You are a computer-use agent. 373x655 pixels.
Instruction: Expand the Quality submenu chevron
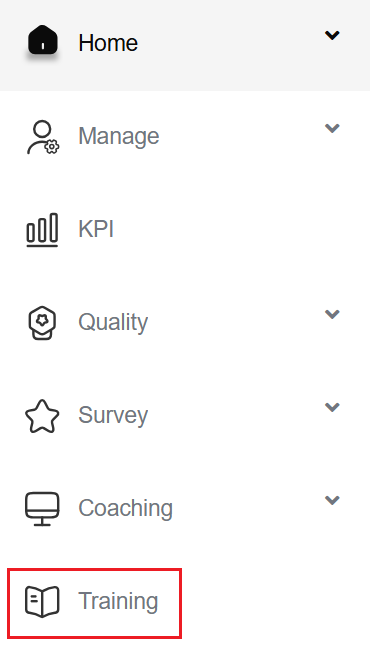click(332, 314)
